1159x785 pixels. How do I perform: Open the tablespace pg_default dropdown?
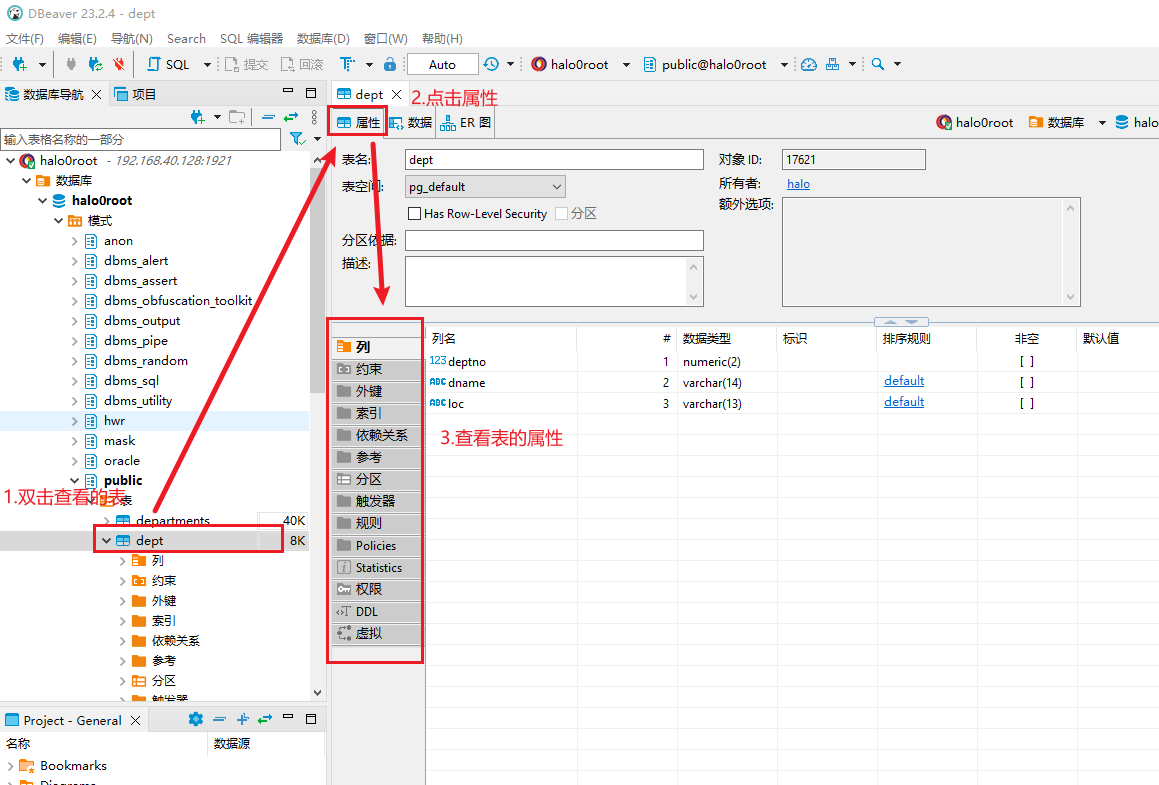point(485,186)
